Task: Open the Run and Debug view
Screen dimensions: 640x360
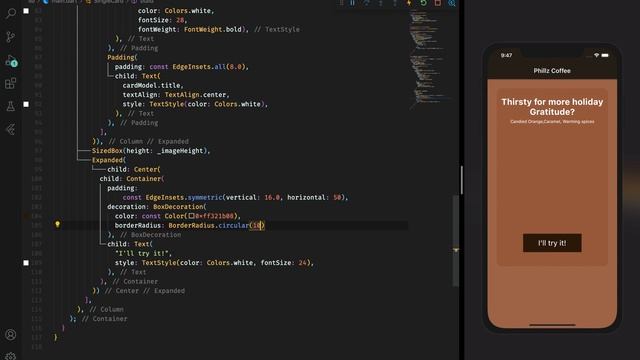Action: coord(11,61)
